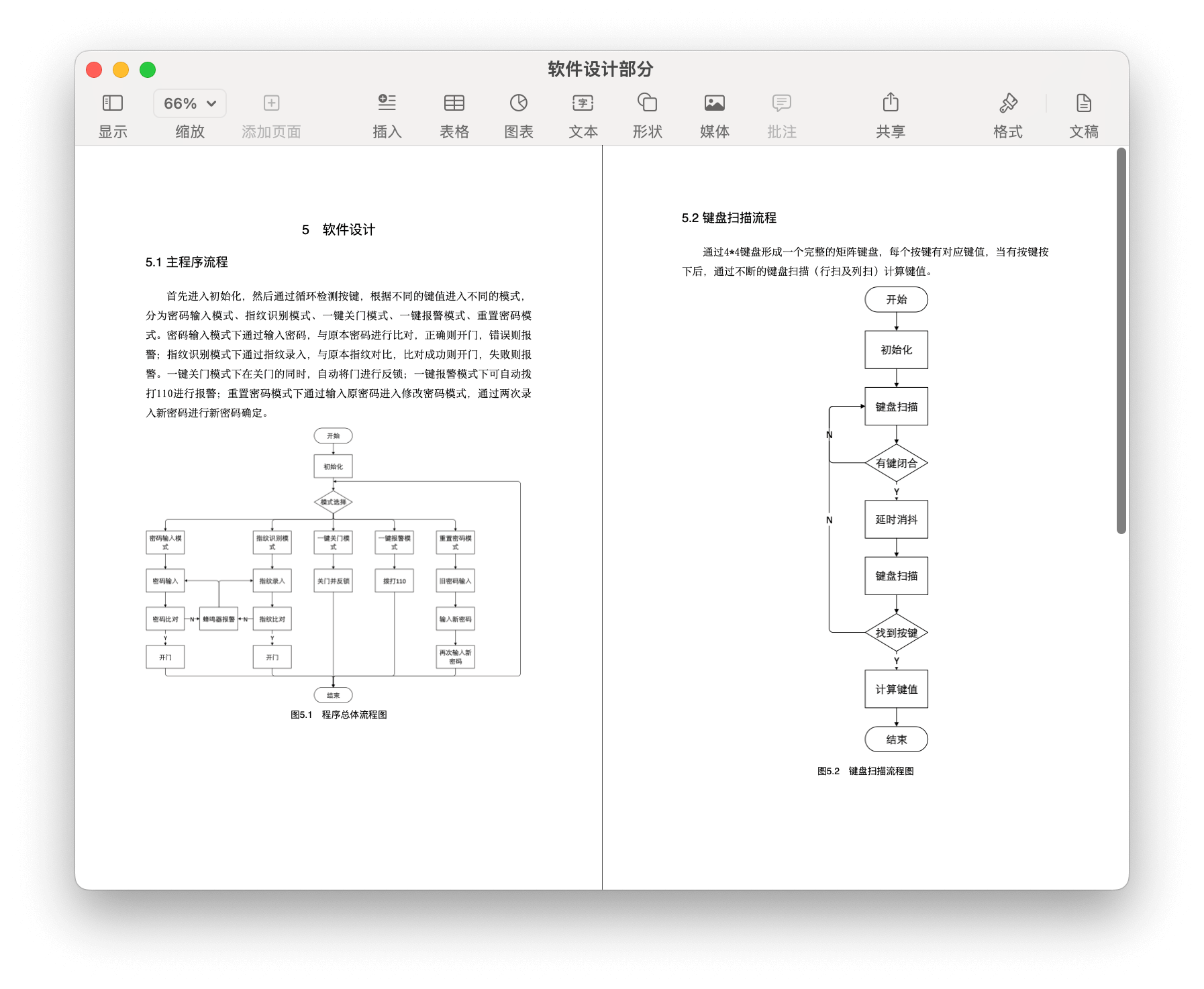The image size is (1204, 989).
Task: Toggle the Format (格式) inspector
Action: click(1008, 103)
